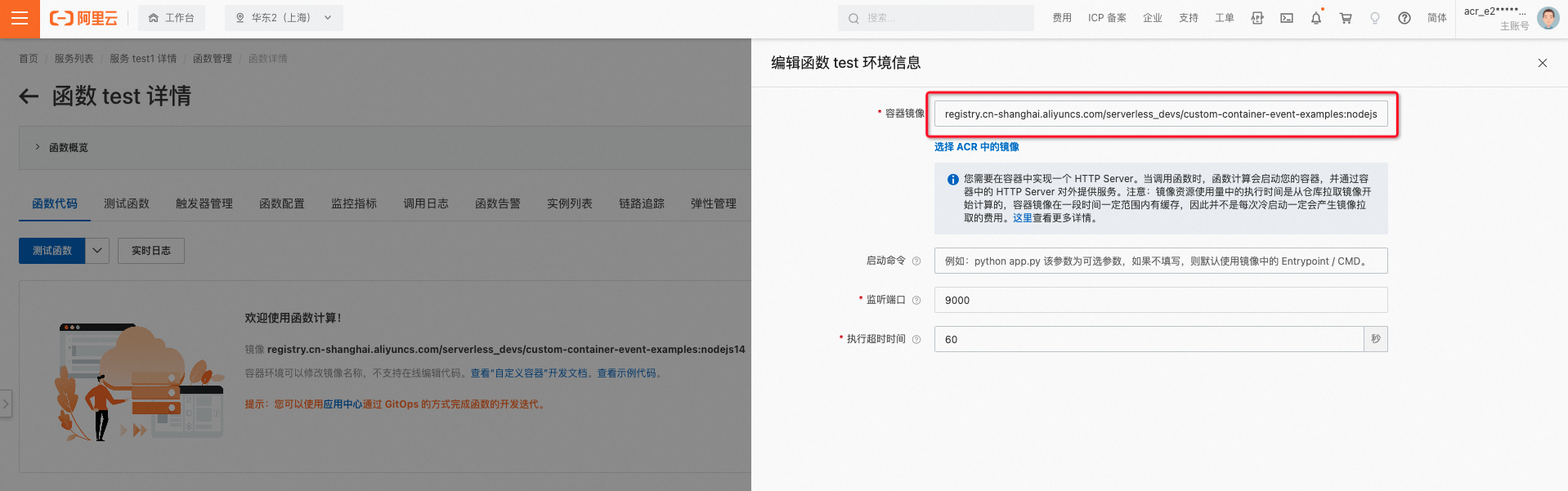Open the 触发器管理 tab
This screenshot has width=1568, height=491.
coord(204,203)
